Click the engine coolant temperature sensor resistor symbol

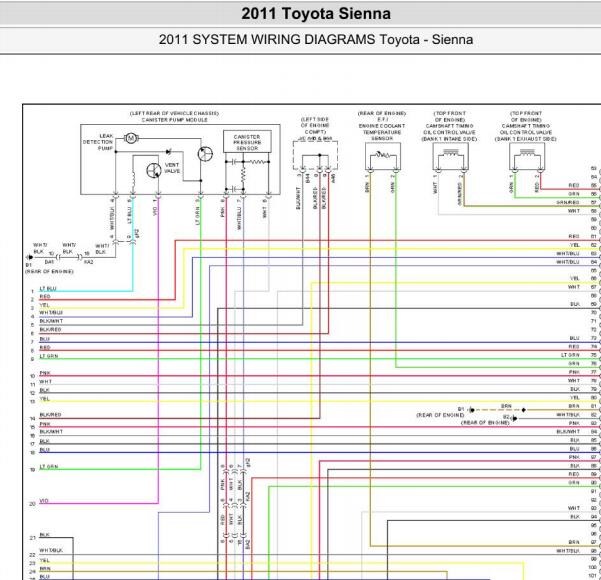(x=383, y=155)
